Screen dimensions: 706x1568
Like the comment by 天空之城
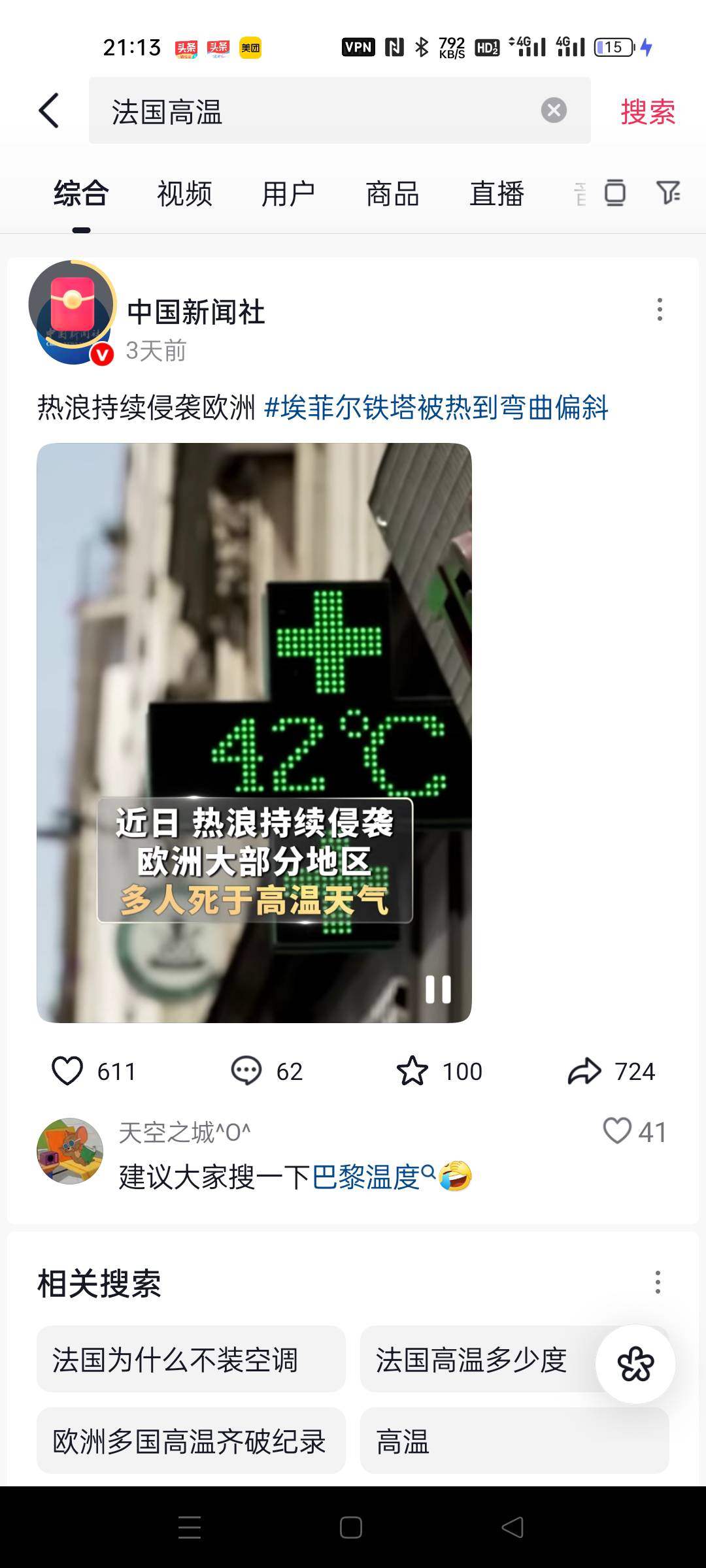click(617, 1131)
